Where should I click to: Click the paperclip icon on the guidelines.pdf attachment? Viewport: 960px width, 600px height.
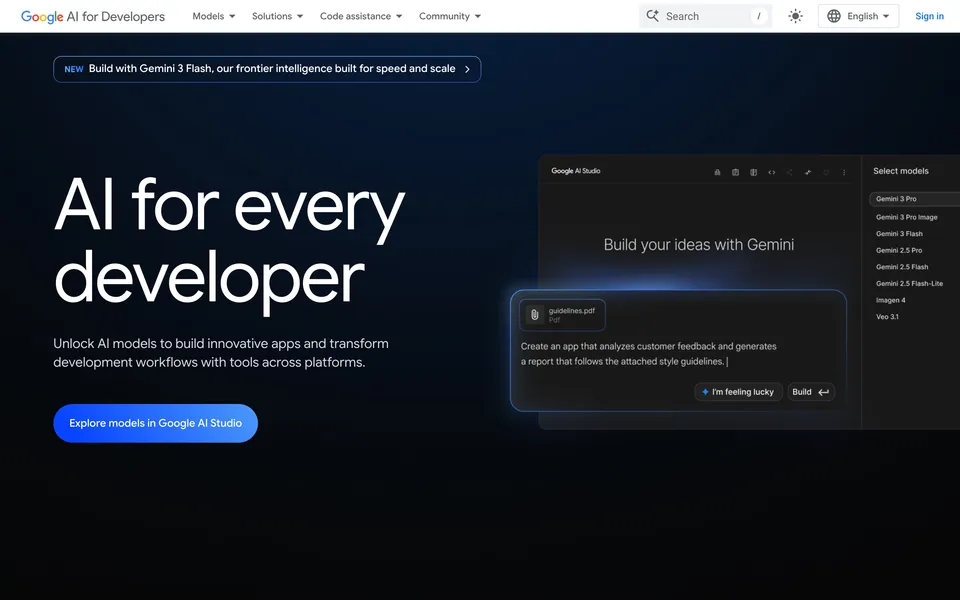pos(534,314)
